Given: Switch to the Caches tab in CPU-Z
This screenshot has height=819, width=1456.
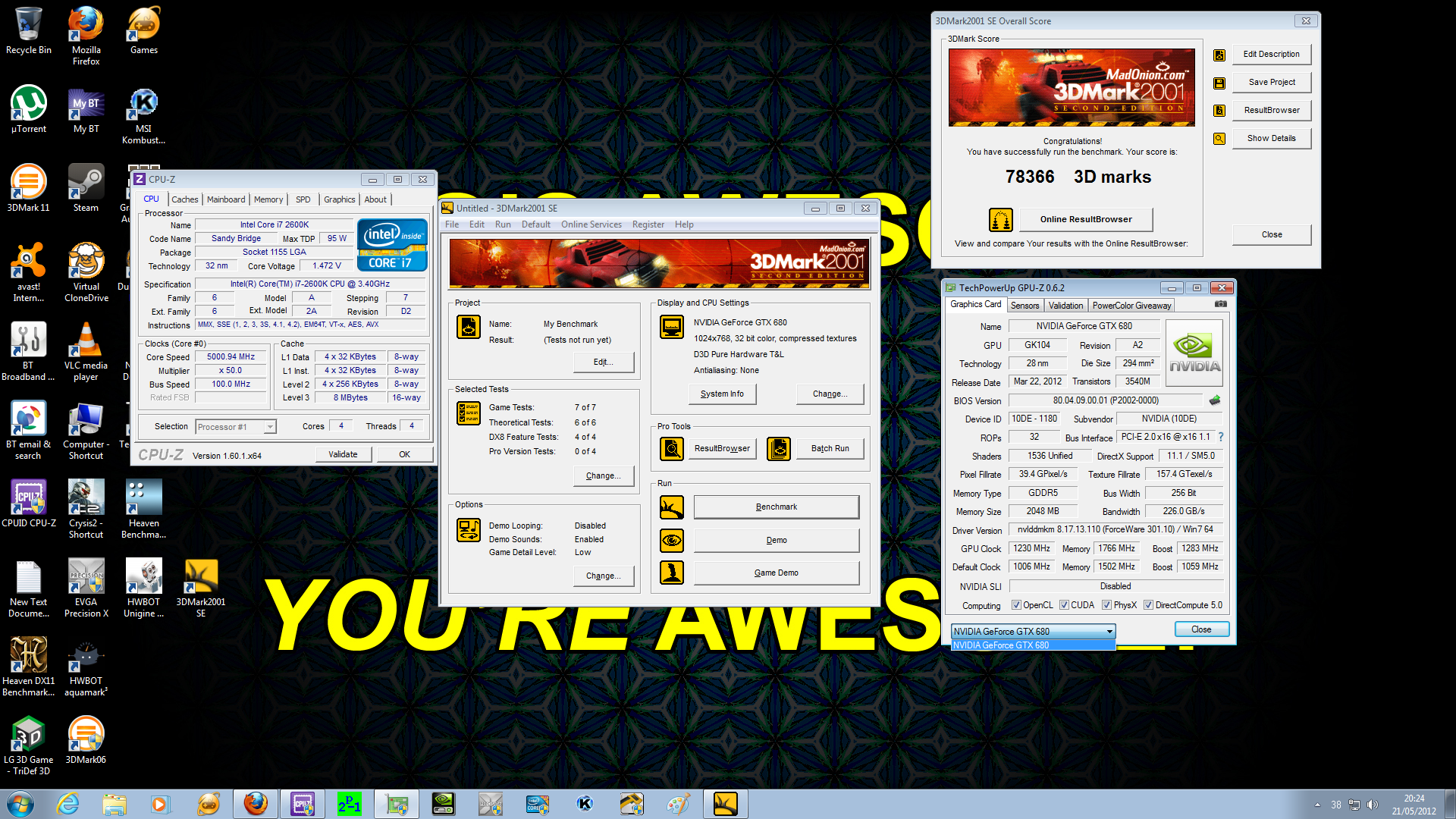Looking at the screenshot, I should pos(184,199).
